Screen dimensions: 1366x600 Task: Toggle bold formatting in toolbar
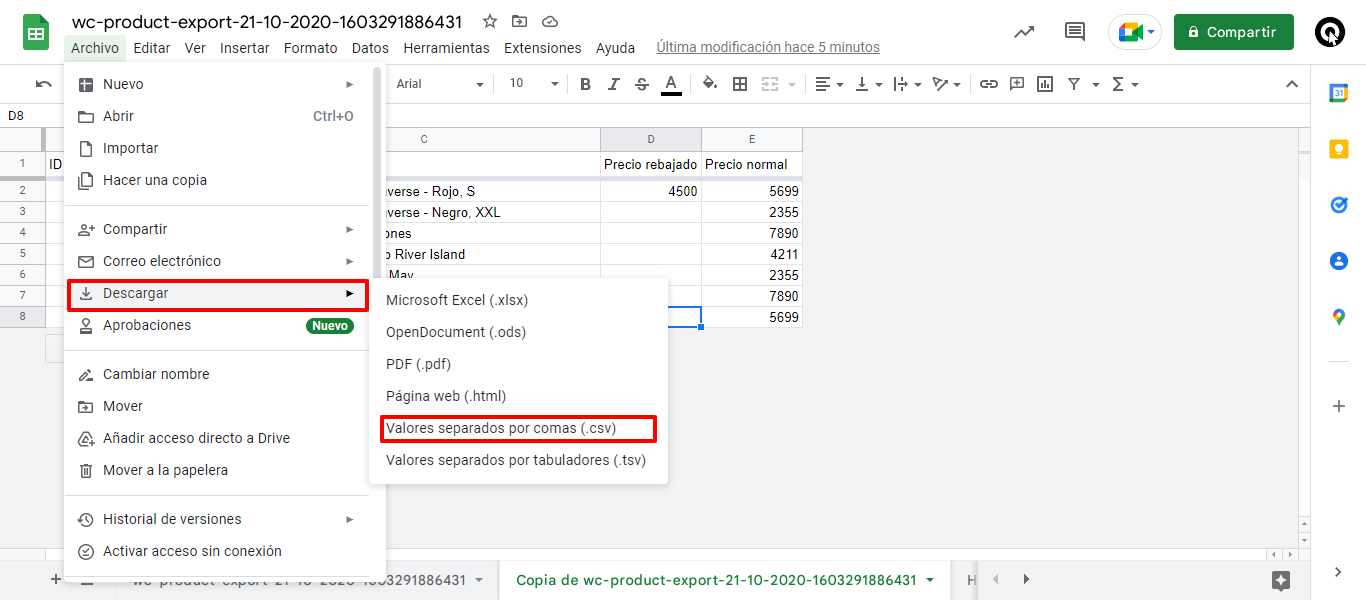[585, 84]
